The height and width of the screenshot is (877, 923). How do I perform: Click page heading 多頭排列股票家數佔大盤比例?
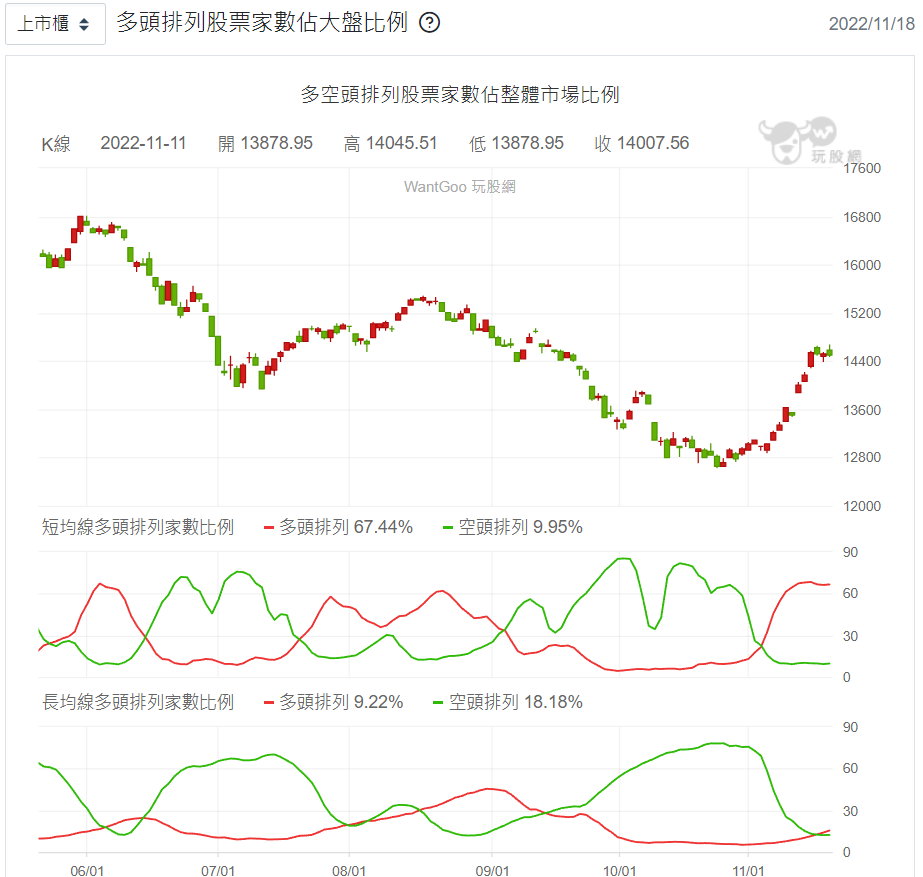coord(262,23)
